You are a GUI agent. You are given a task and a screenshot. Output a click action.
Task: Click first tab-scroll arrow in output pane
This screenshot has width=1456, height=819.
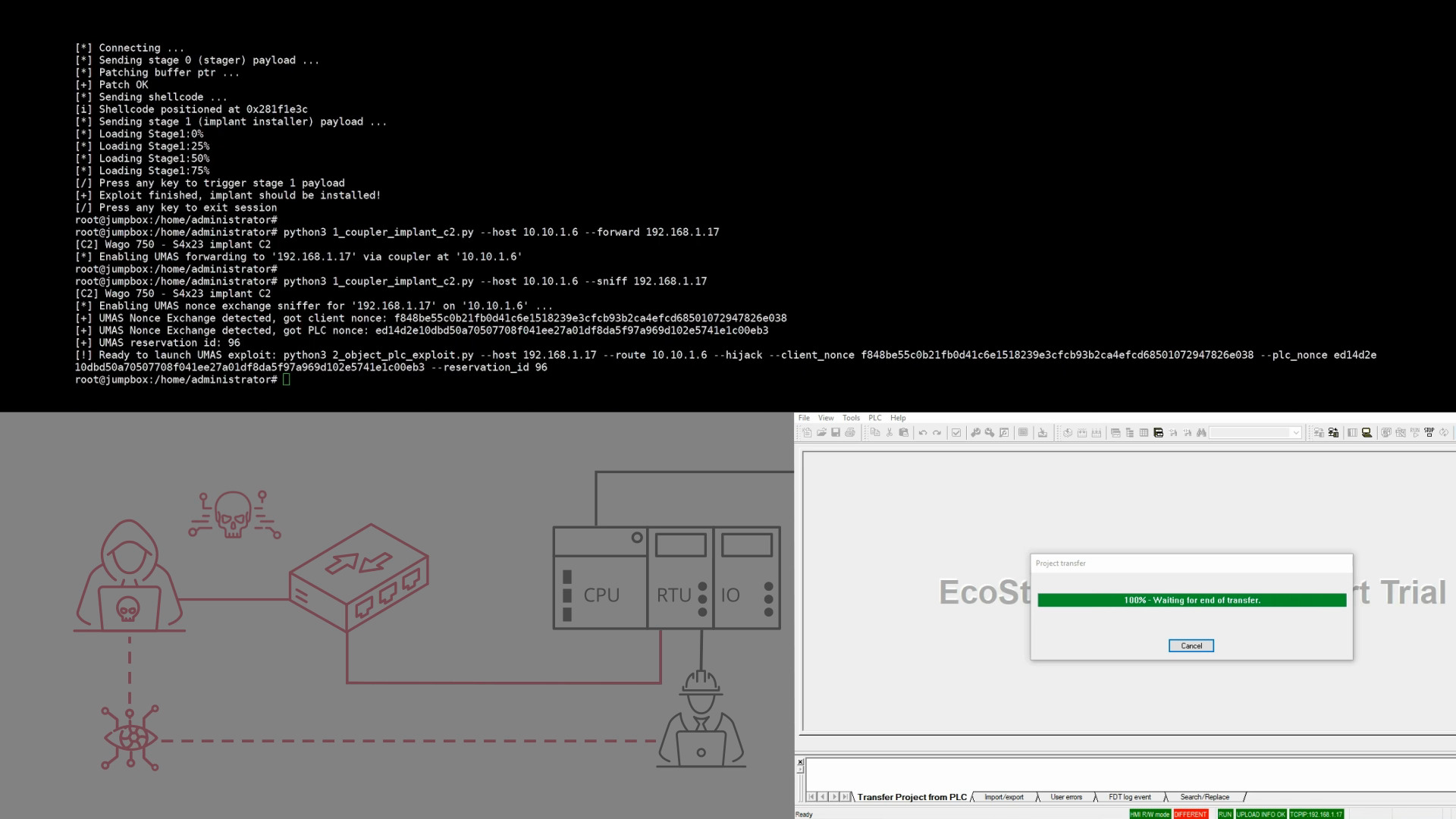[x=811, y=797]
